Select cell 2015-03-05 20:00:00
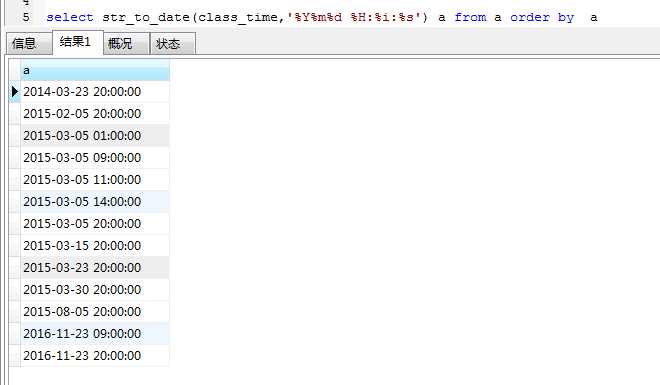Viewport: 660px width, 385px height. coord(95,223)
